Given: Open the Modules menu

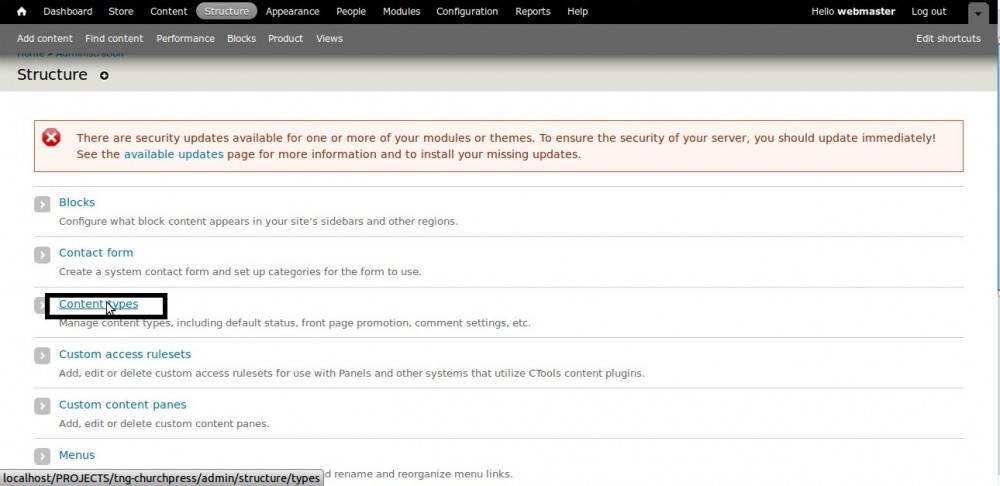Looking at the screenshot, I should tap(401, 12).
